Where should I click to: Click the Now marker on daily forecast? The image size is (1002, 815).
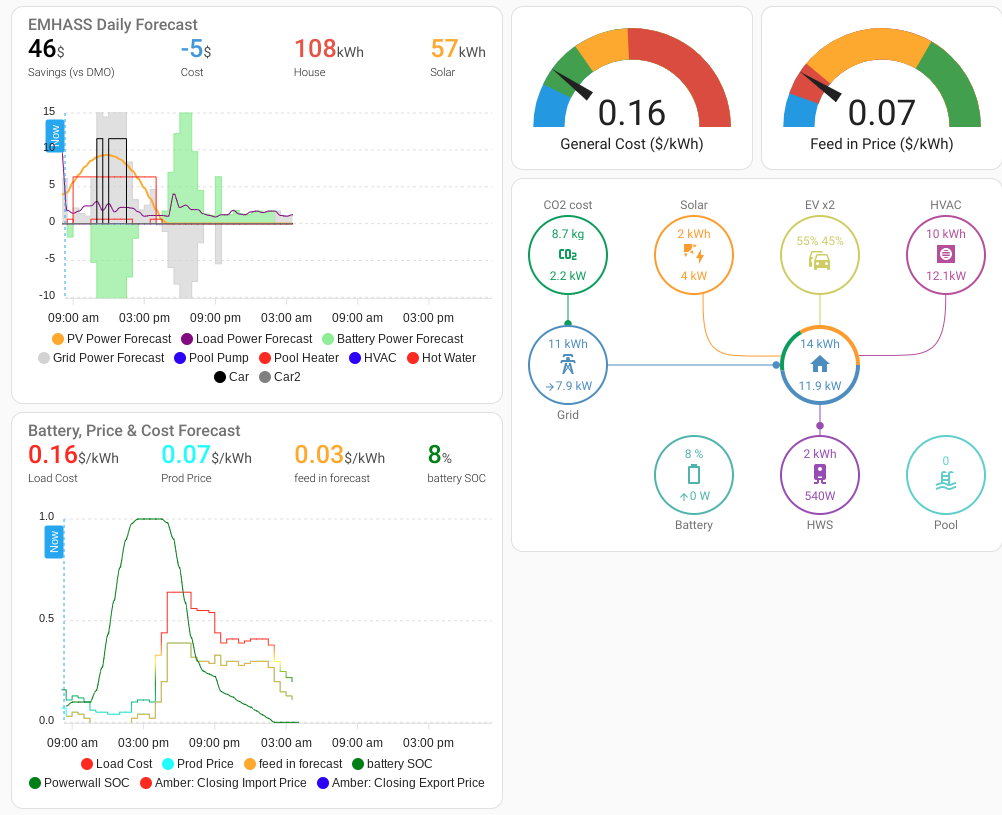[x=55, y=134]
